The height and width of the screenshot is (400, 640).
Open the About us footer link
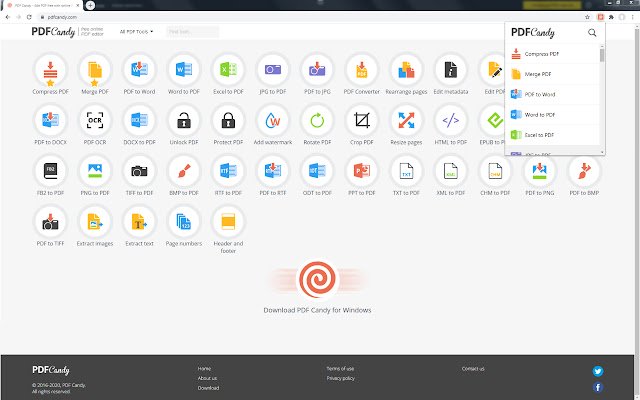[207, 378]
